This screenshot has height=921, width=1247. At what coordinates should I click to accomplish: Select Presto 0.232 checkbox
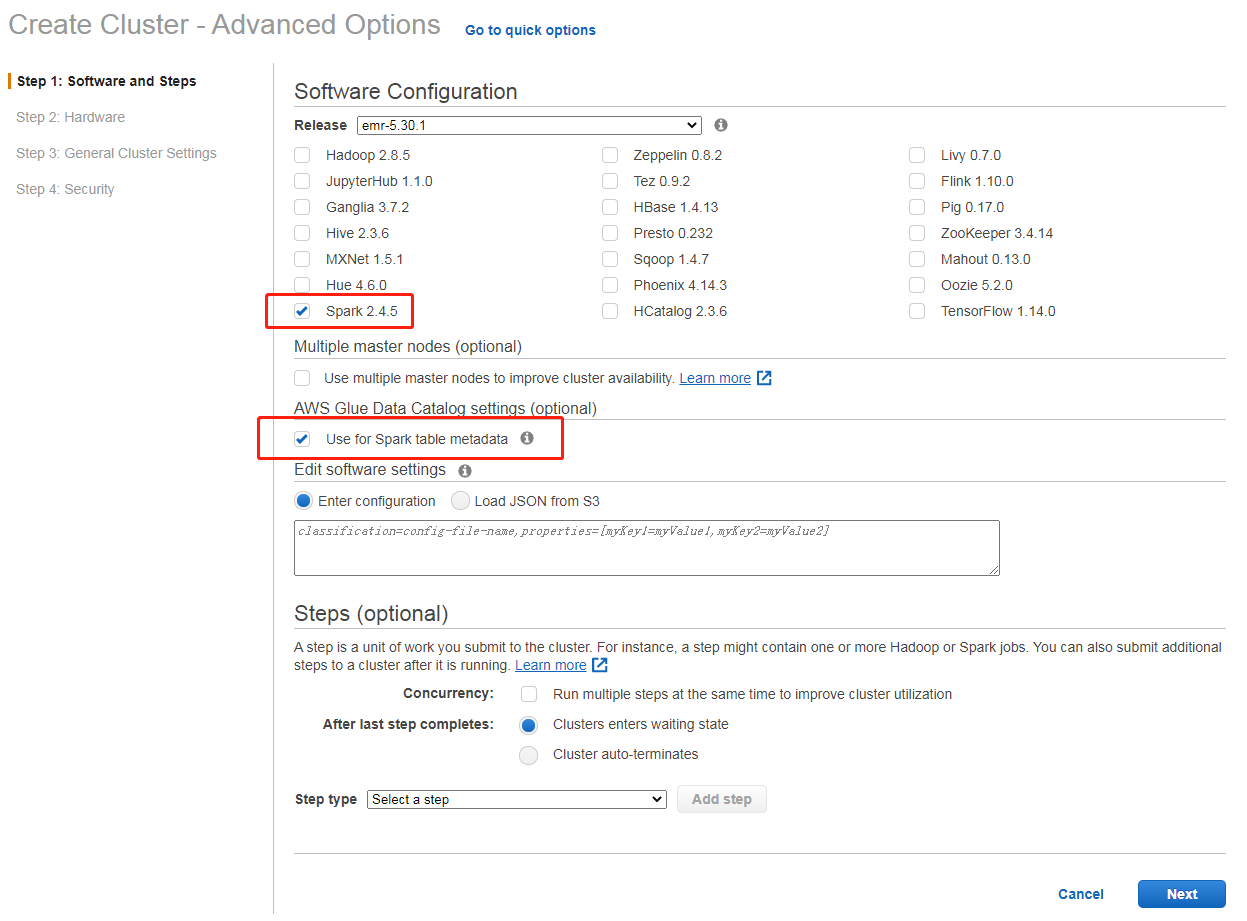click(x=610, y=233)
